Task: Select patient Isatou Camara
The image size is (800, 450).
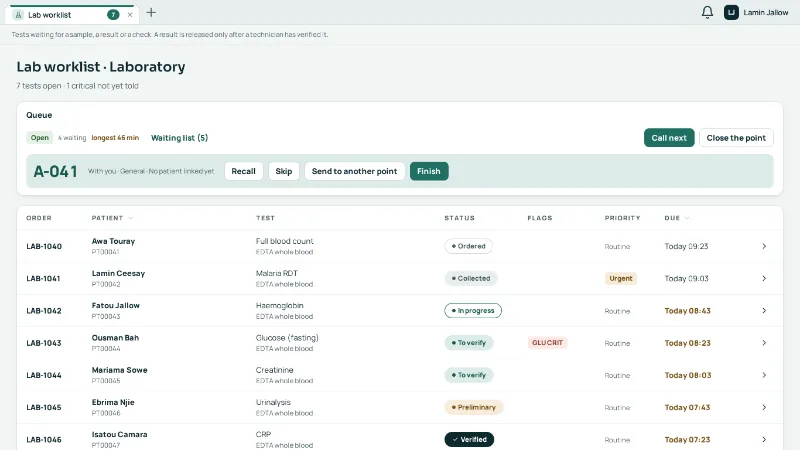Action: (119, 434)
